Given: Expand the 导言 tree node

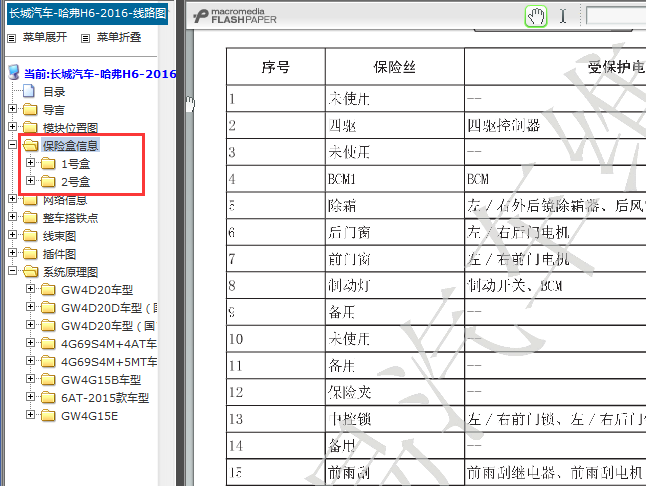Looking at the screenshot, I should (x=12, y=109).
